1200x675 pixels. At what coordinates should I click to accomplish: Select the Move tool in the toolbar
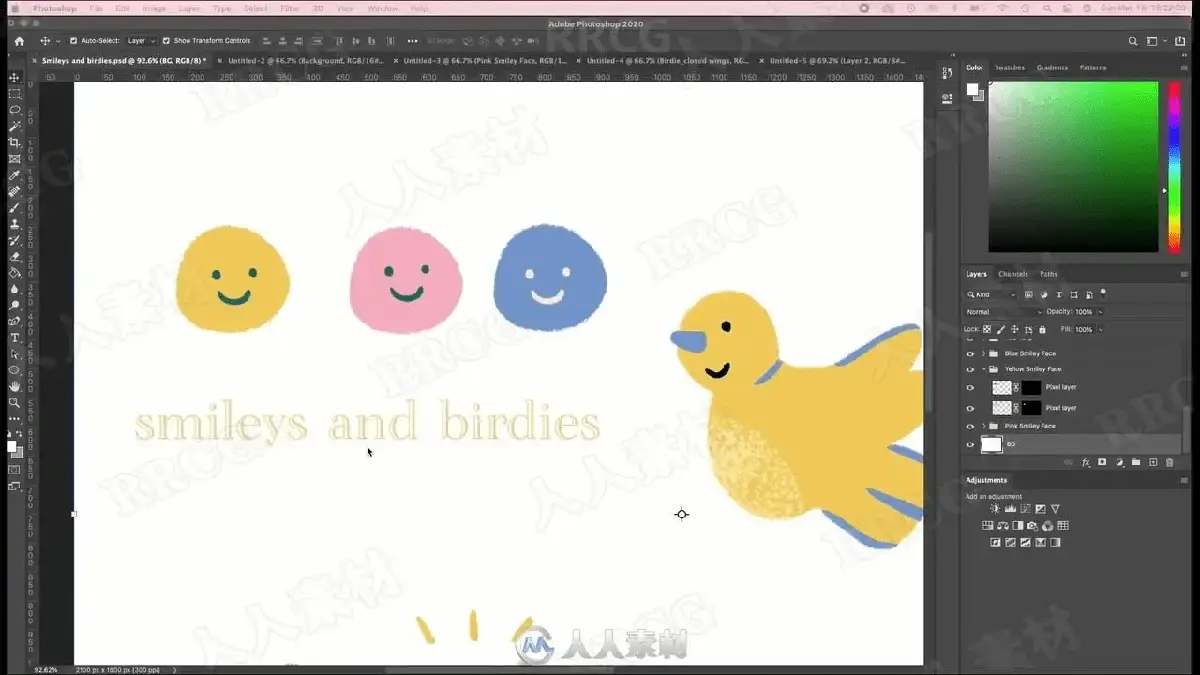tap(14, 77)
